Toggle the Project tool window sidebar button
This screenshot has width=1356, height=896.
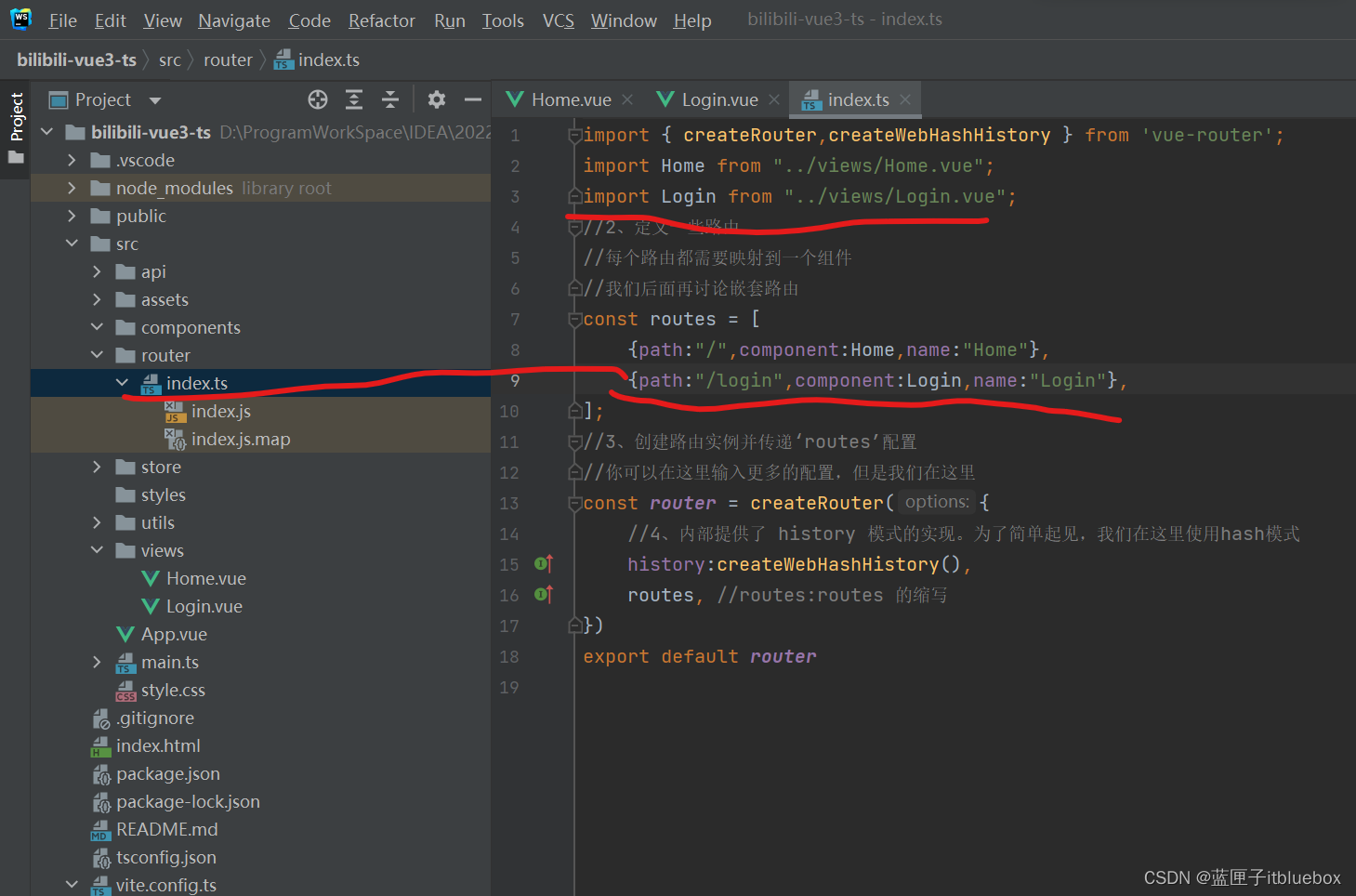pyautogui.click(x=17, y=116)
